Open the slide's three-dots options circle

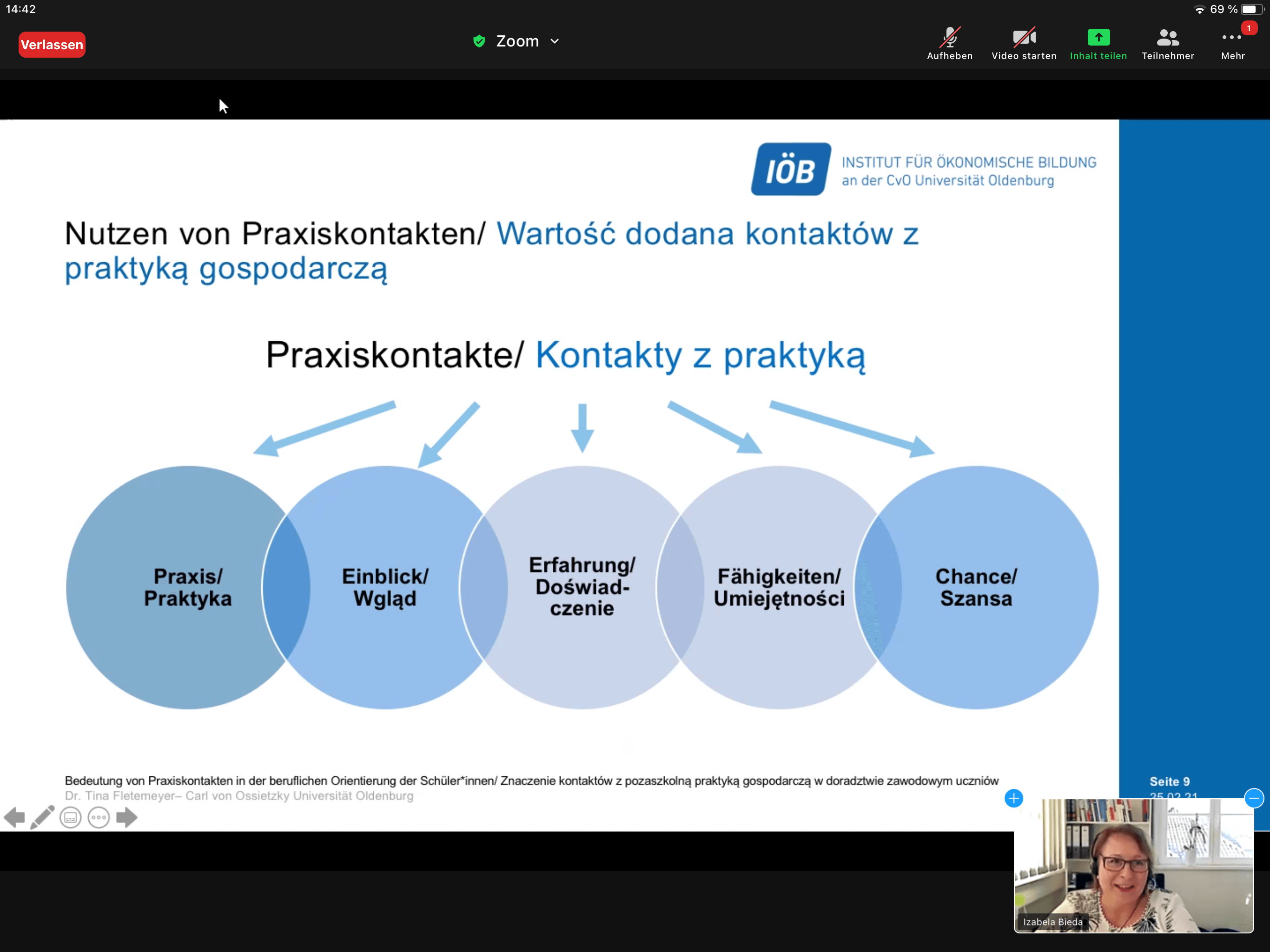[x=99, y=817]
